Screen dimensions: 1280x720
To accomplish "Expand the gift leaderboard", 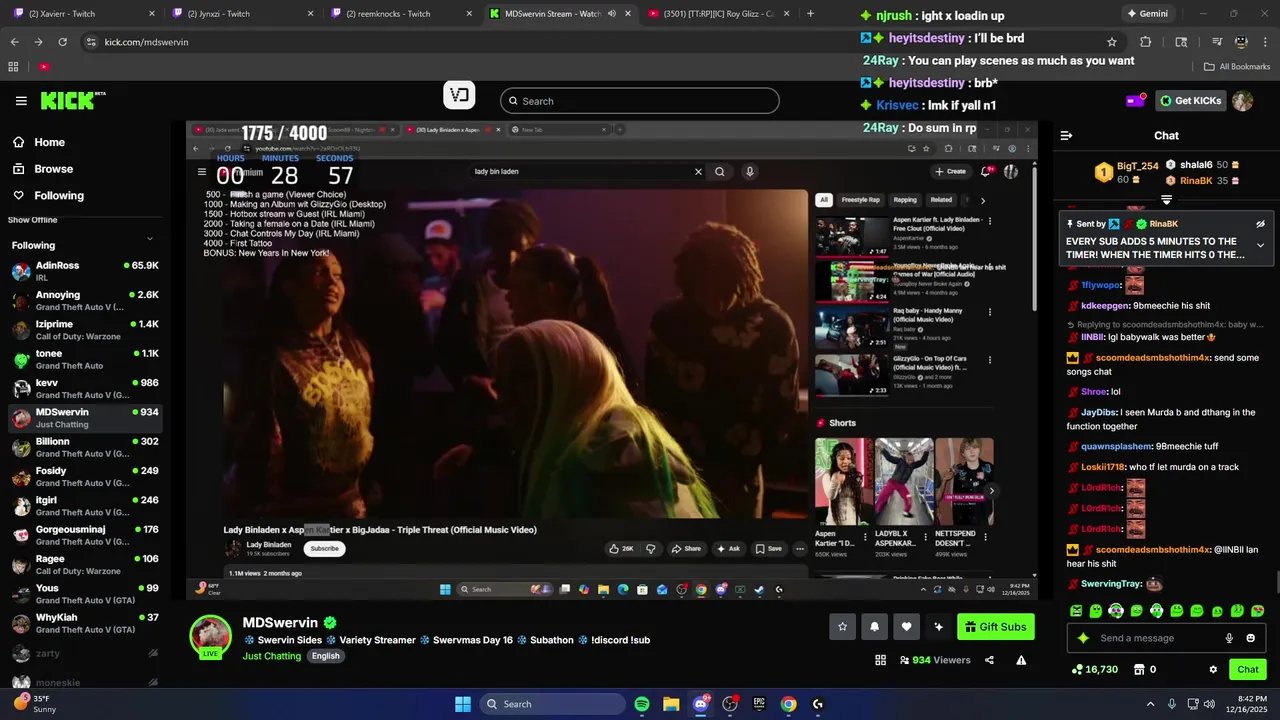I will click(1166, 200).
